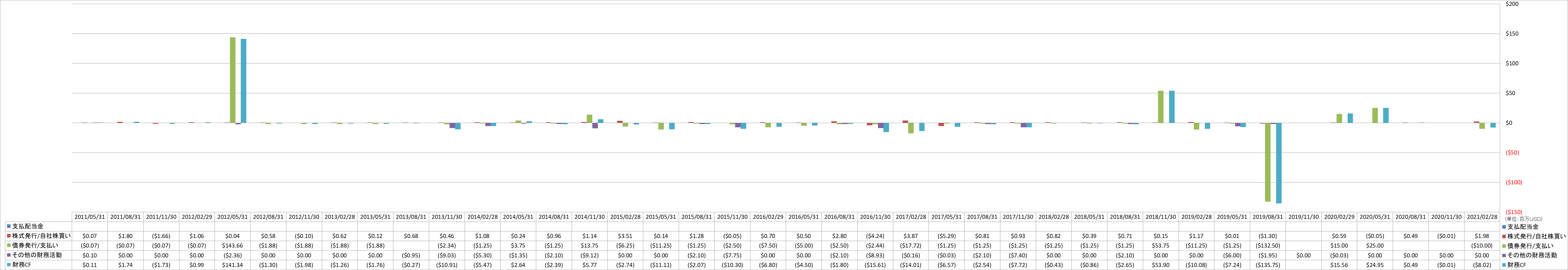The width and height of the screenshot is (1568, 270).
Task: Select the 2014/11/30 column header
Action: point(589,217)
